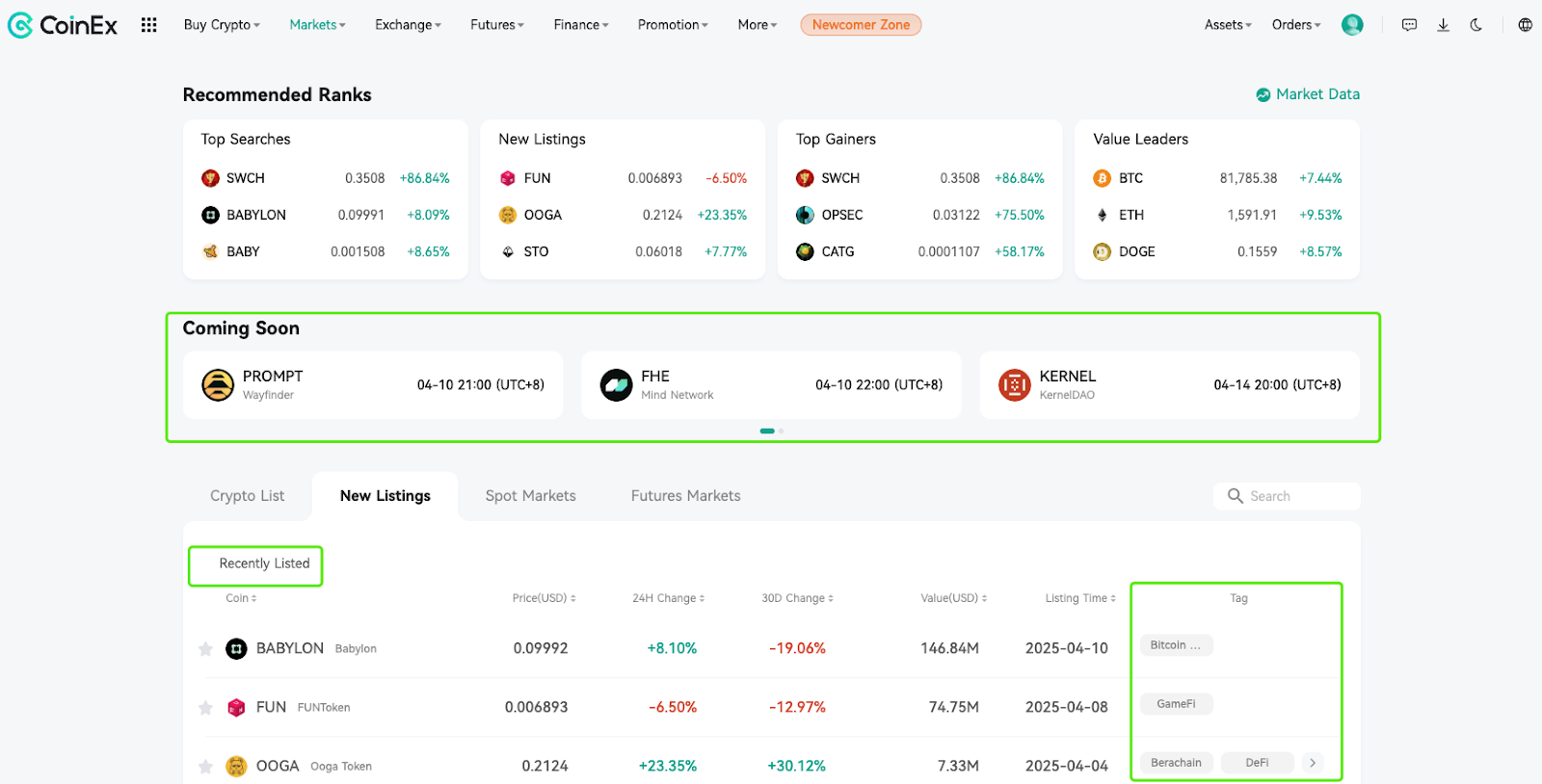The height and width of the screenshot is (784, 1542).
Task: Open the KERNEL KernelDAO coming soon card
Action: 1170,385
